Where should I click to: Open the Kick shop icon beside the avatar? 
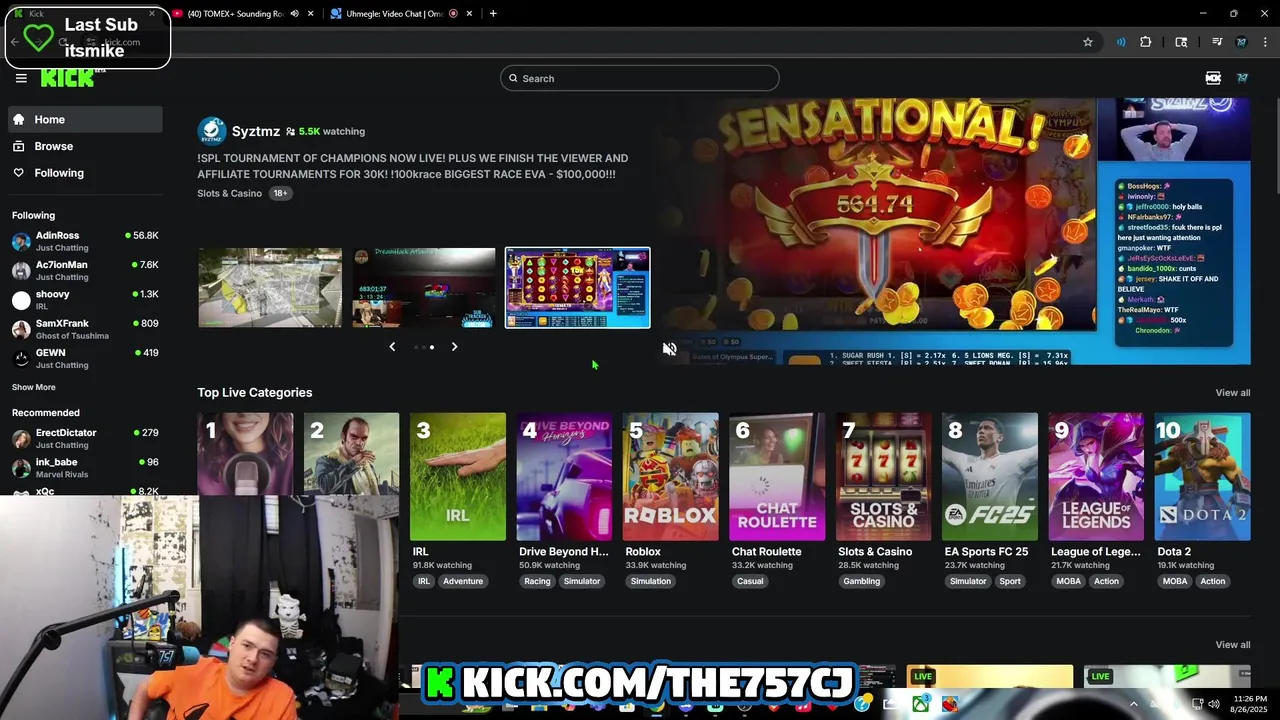point(1213,78)
